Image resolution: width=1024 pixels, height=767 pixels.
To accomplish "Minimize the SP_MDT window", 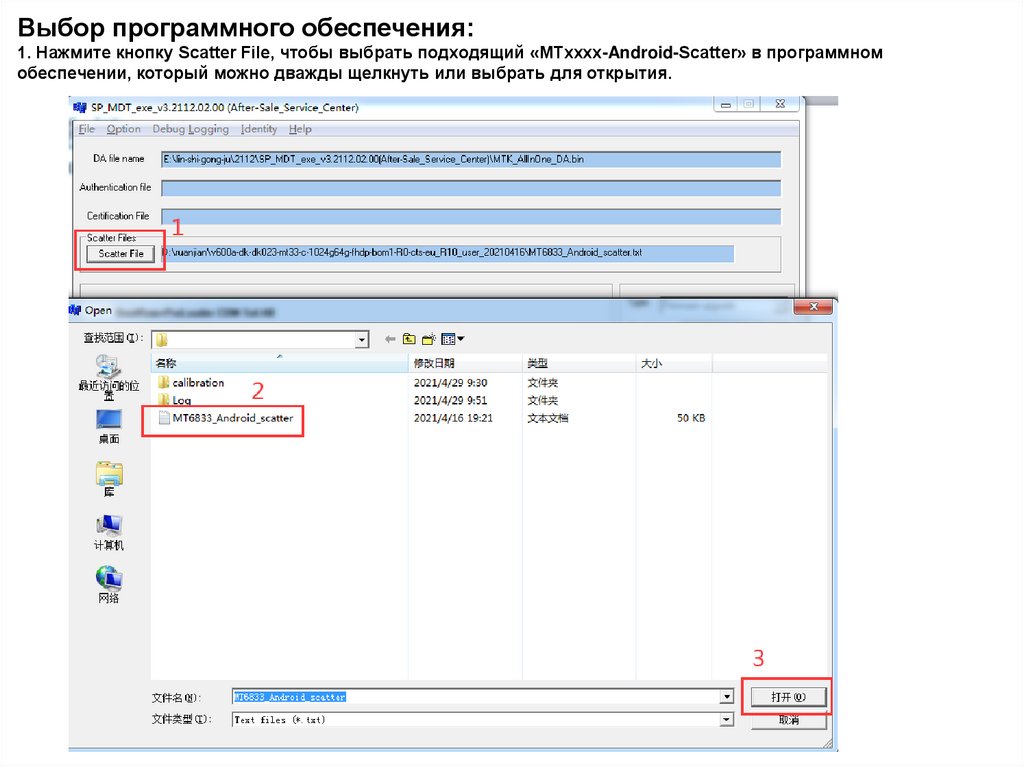I will pos(726,105).
